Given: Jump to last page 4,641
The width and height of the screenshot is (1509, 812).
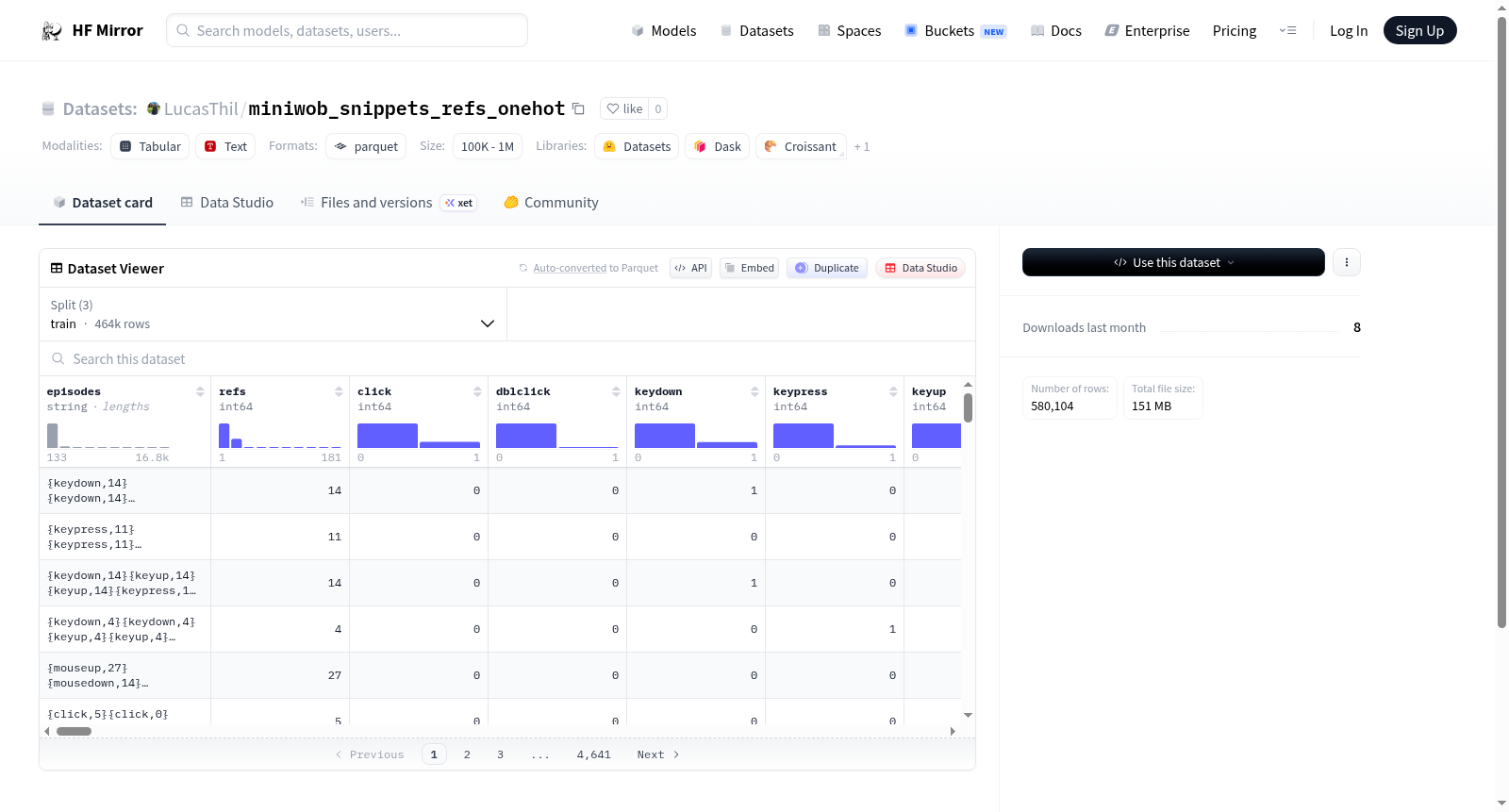Looking at the screenshot, I should tap(594, 754).
